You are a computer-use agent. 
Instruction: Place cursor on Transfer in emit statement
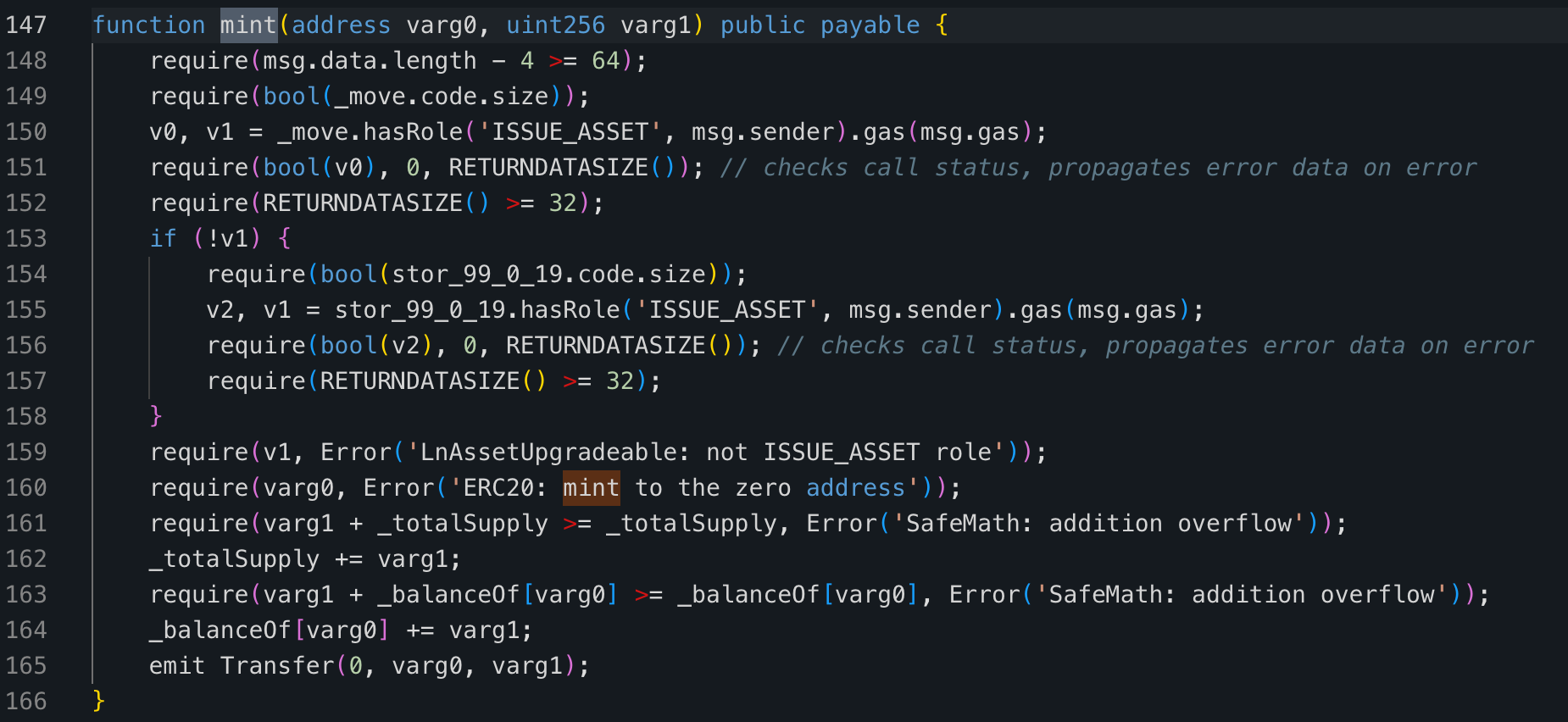[x=277, y=666]
